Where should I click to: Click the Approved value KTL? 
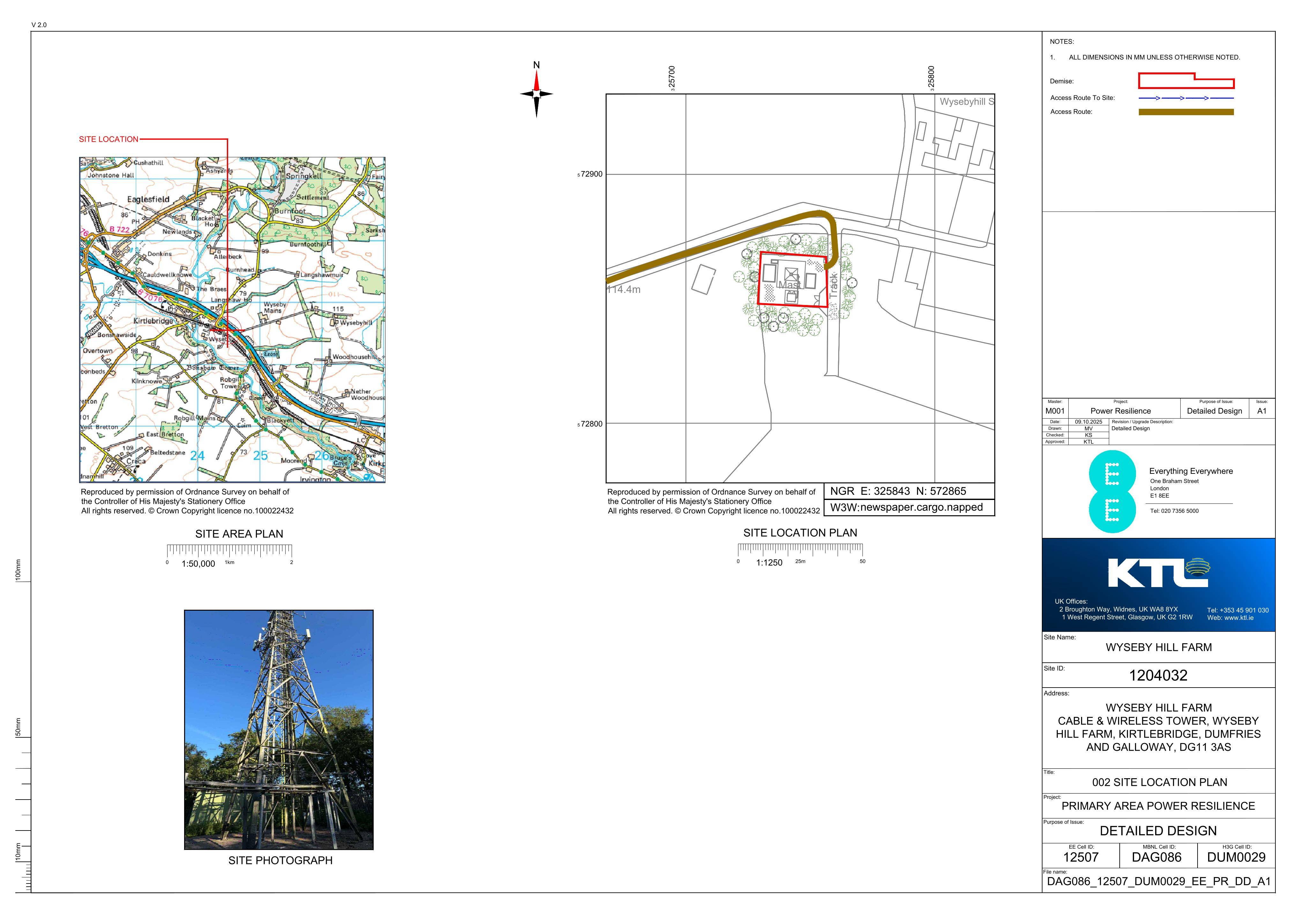pos(1088,442)
